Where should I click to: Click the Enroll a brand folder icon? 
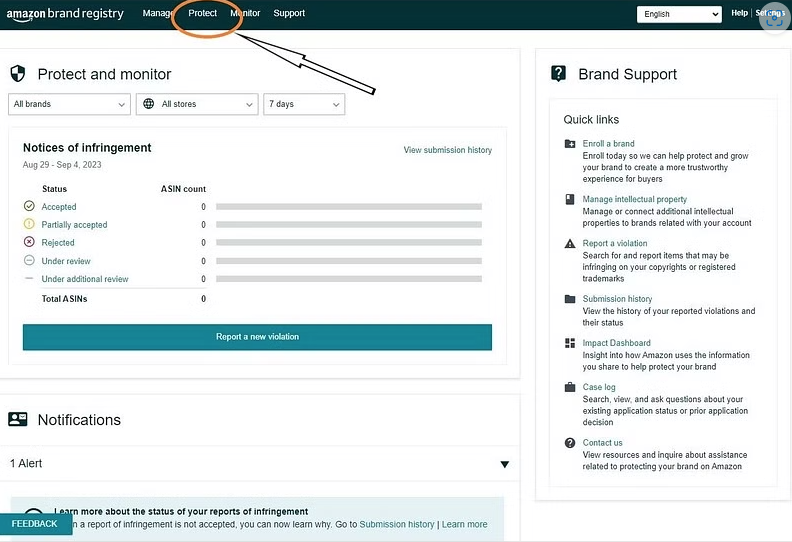(x=570, y=144)
